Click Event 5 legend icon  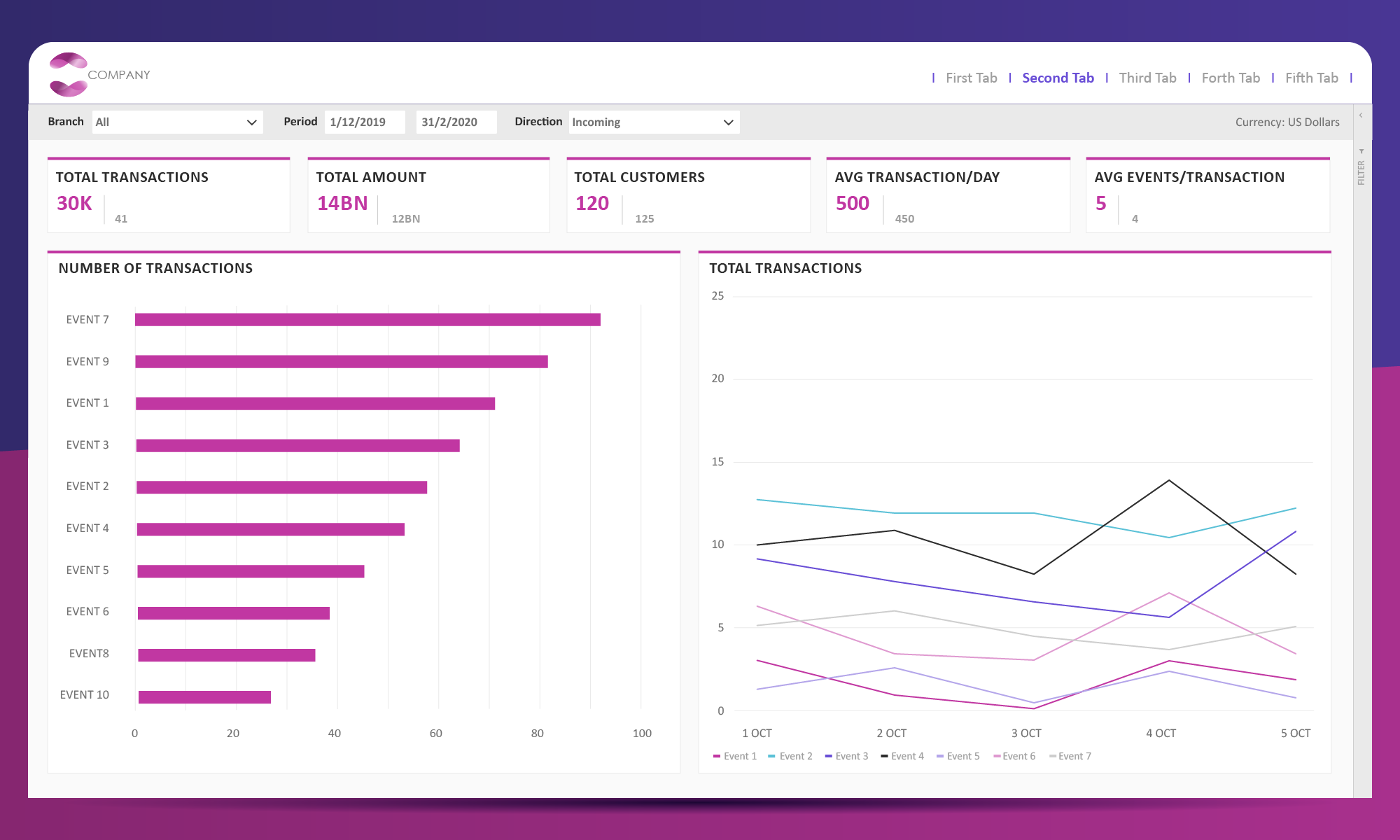(x=940, y=756)
